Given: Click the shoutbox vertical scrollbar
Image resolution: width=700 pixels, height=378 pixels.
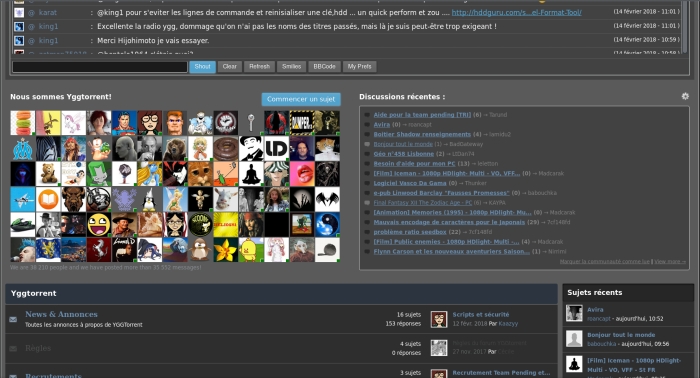Looking at the screenshot, I should point(686,27).
